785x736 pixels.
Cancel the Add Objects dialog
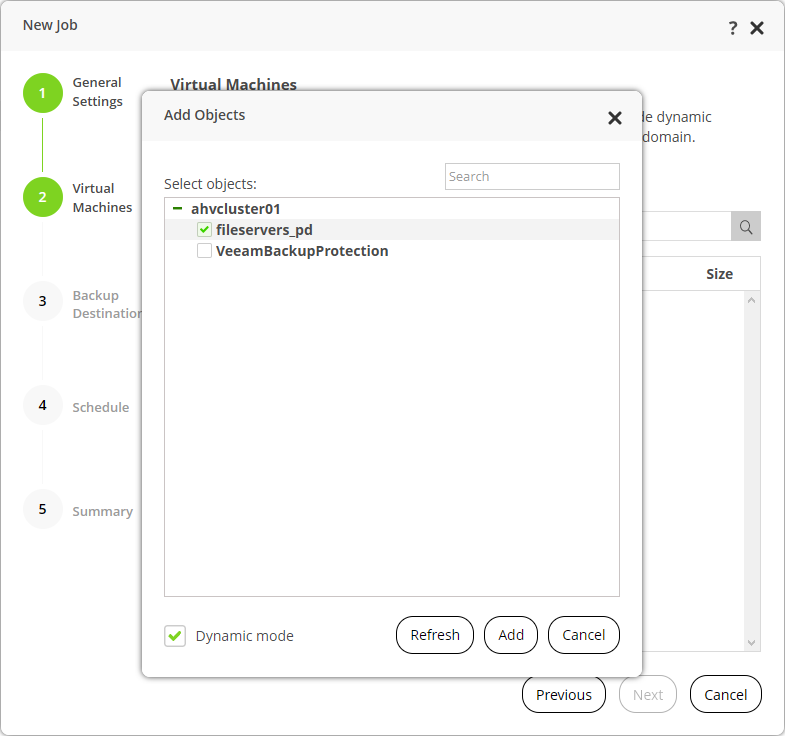(x=583, y=635)
